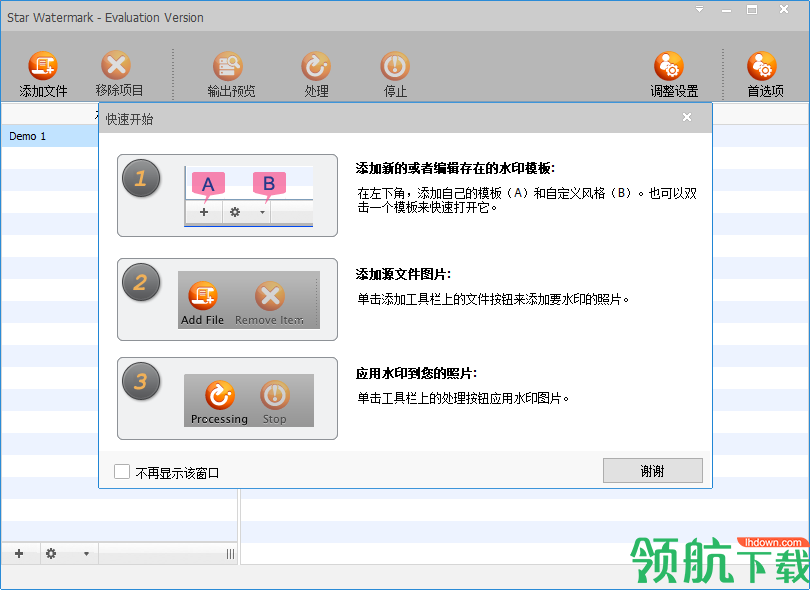Select the Demo 1 template row
Image resolution: width=810 pixels, height=590 pixels.
(x=50, y=136)
